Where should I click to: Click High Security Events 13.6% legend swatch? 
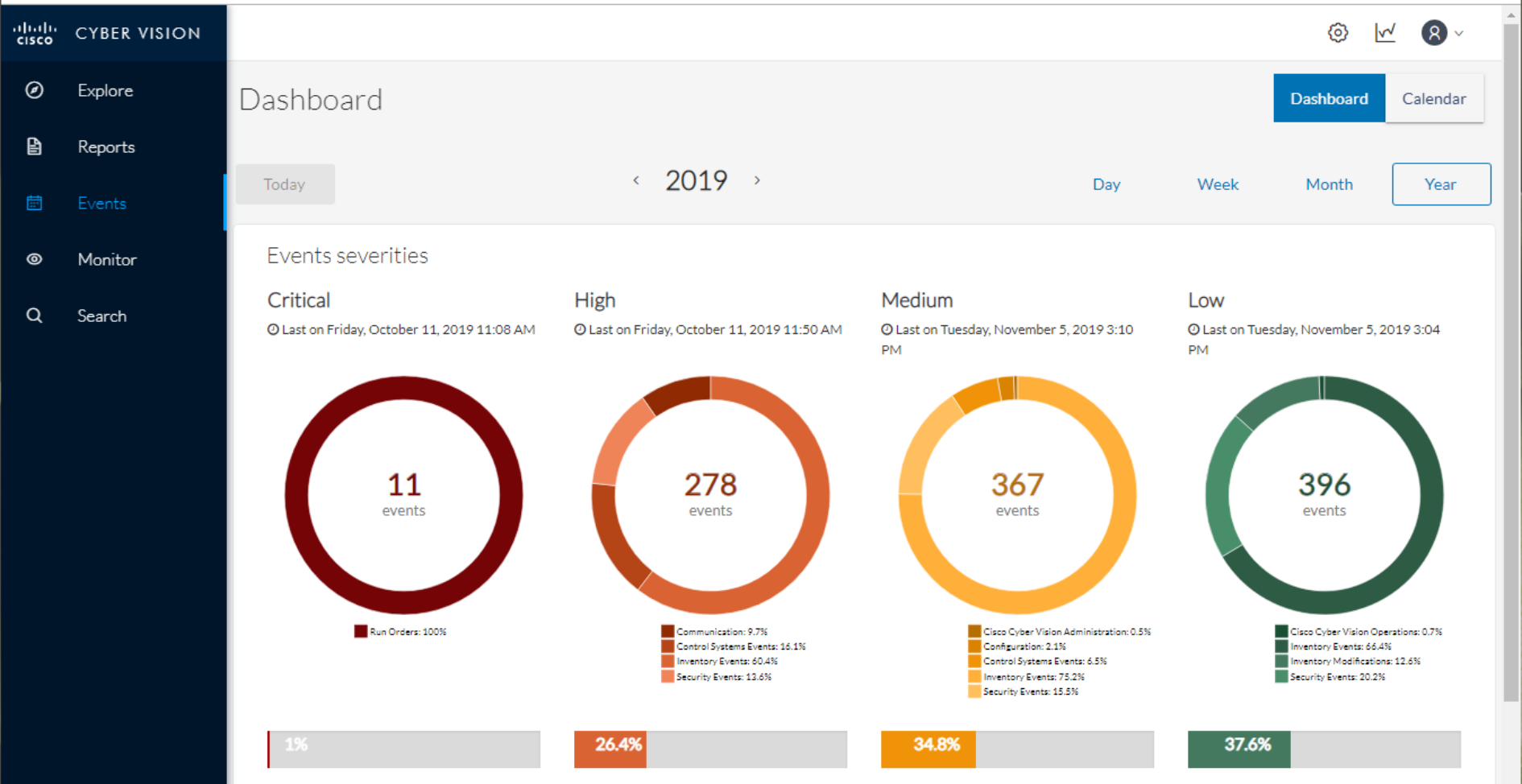[668, 677]
